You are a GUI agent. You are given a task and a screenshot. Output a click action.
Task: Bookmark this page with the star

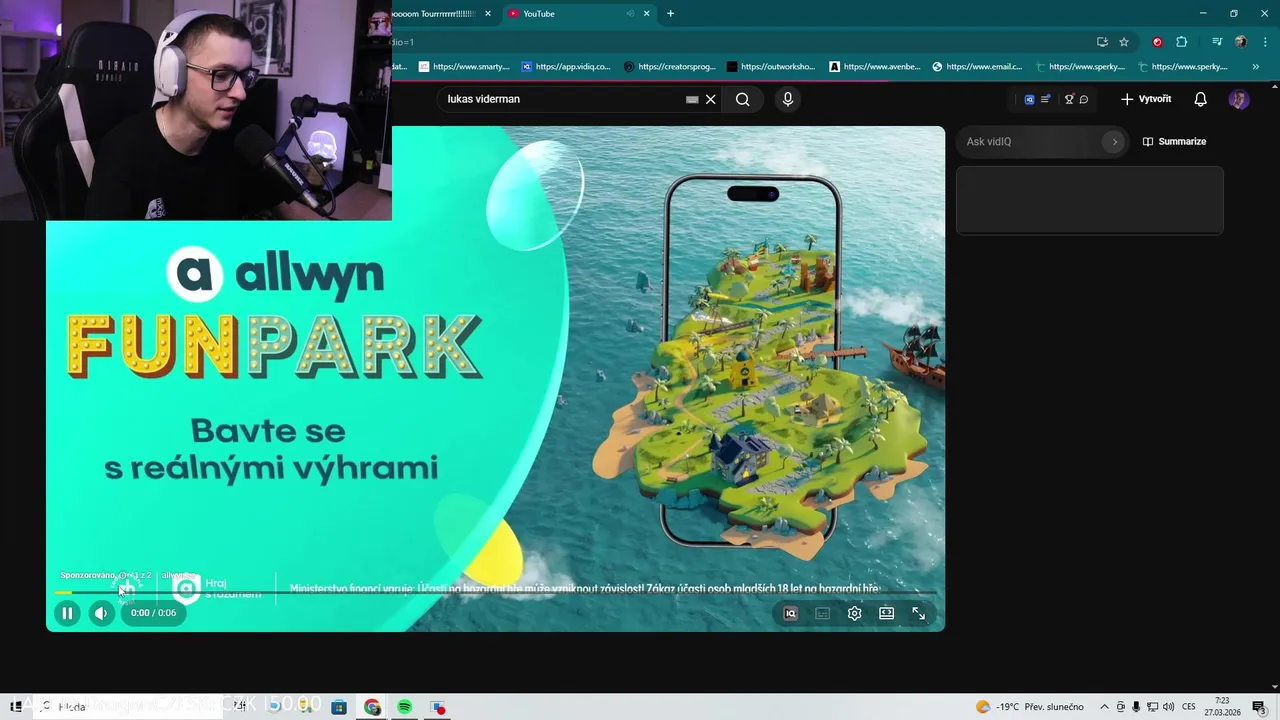pos(1124,42)
